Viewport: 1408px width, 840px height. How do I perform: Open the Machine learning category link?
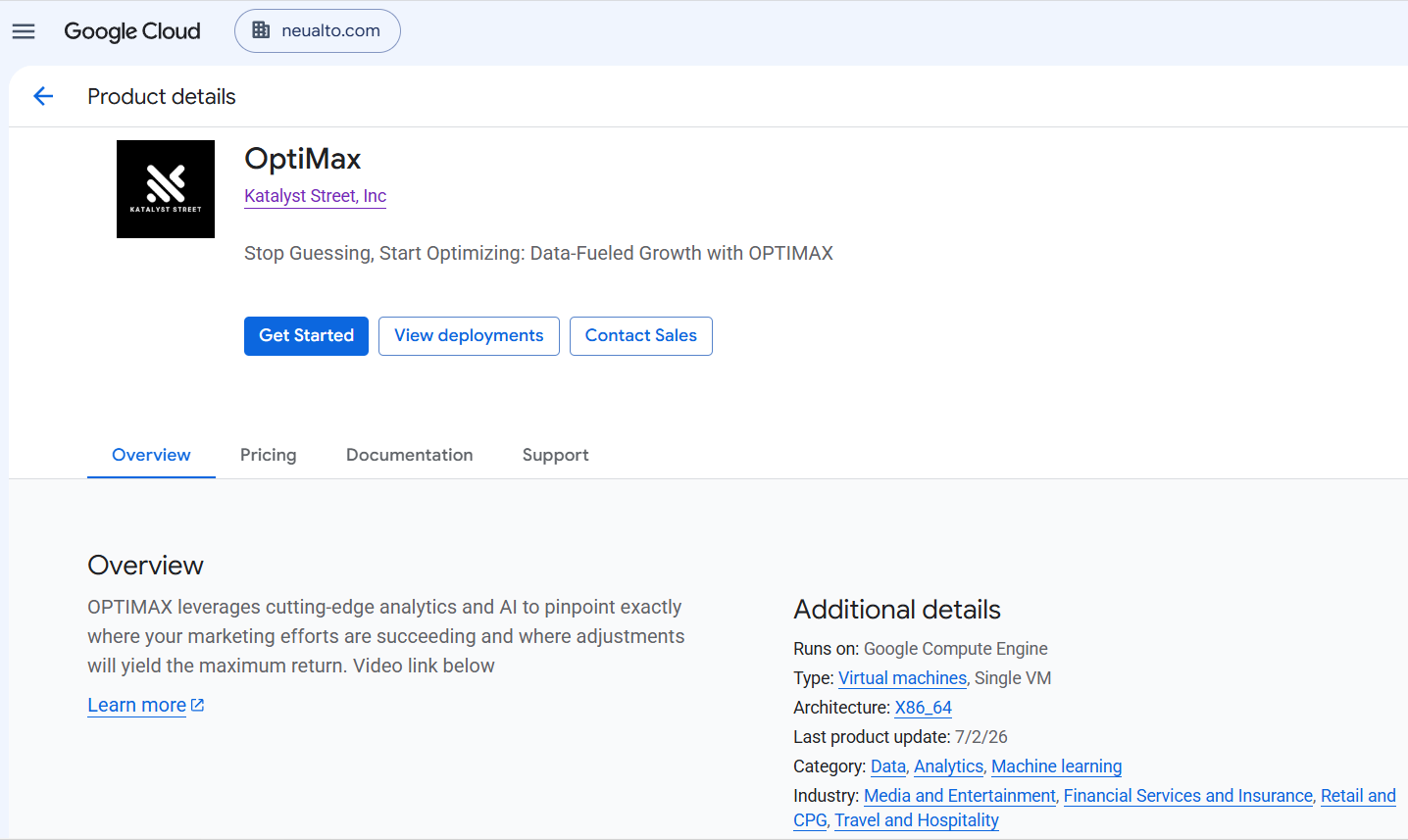[x=1057, y=766]
